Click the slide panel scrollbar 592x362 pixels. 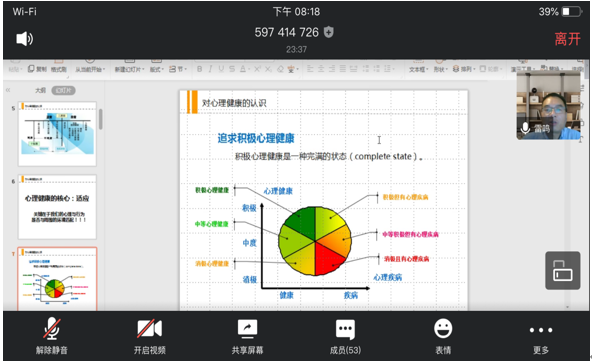tap(100, 119)
